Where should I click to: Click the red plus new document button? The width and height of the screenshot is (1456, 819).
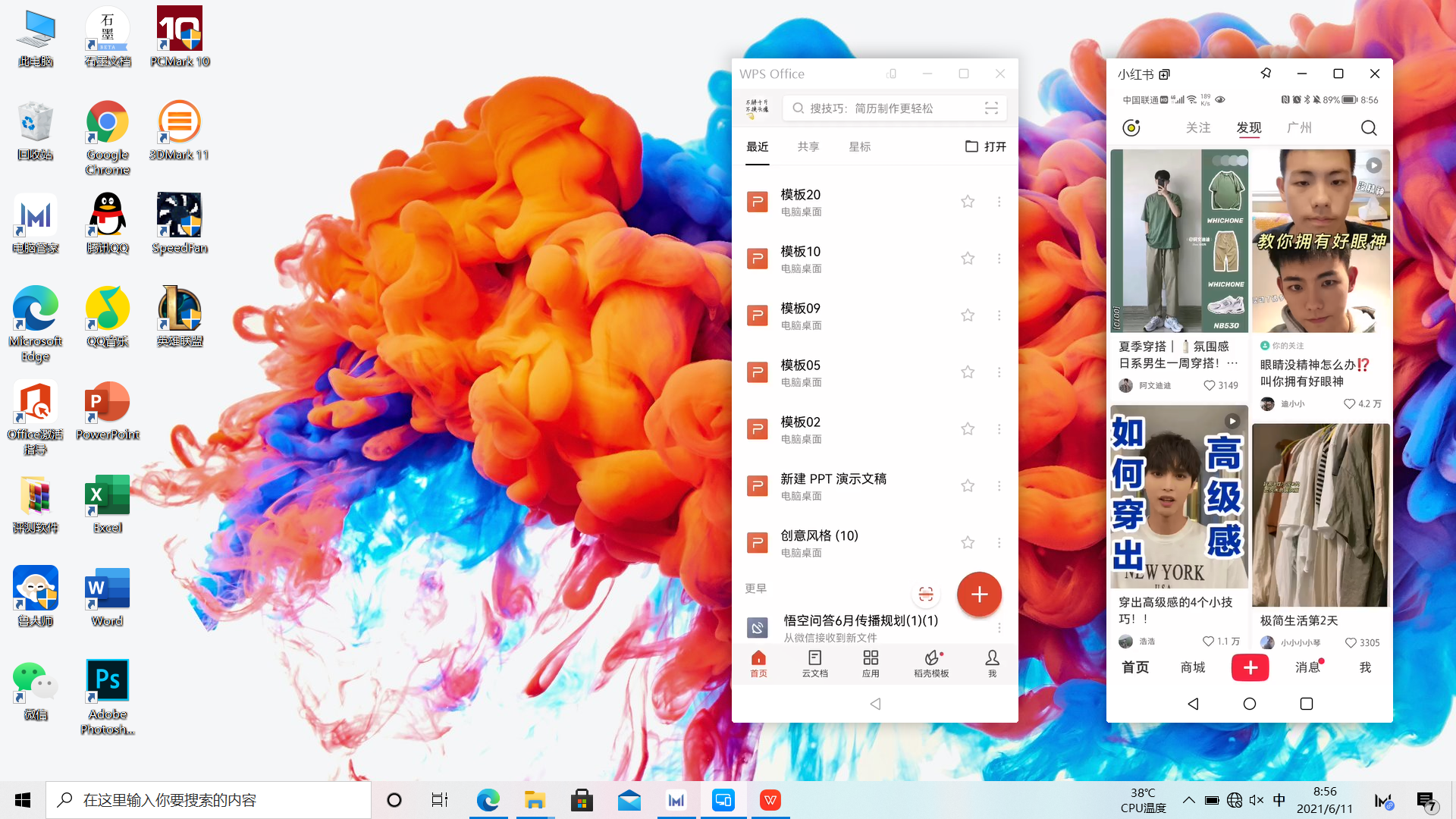[979, 595]
